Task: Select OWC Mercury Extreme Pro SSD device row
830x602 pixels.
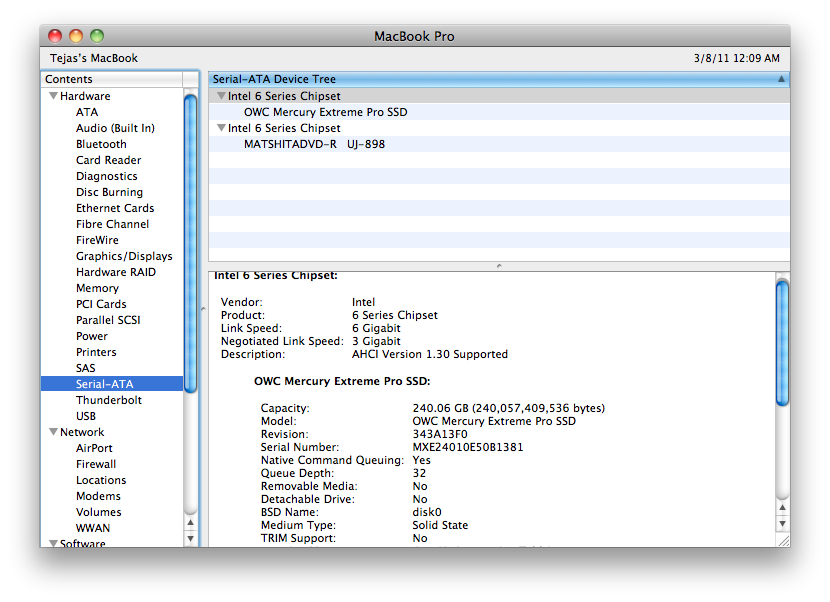Action: pos(499,112)
